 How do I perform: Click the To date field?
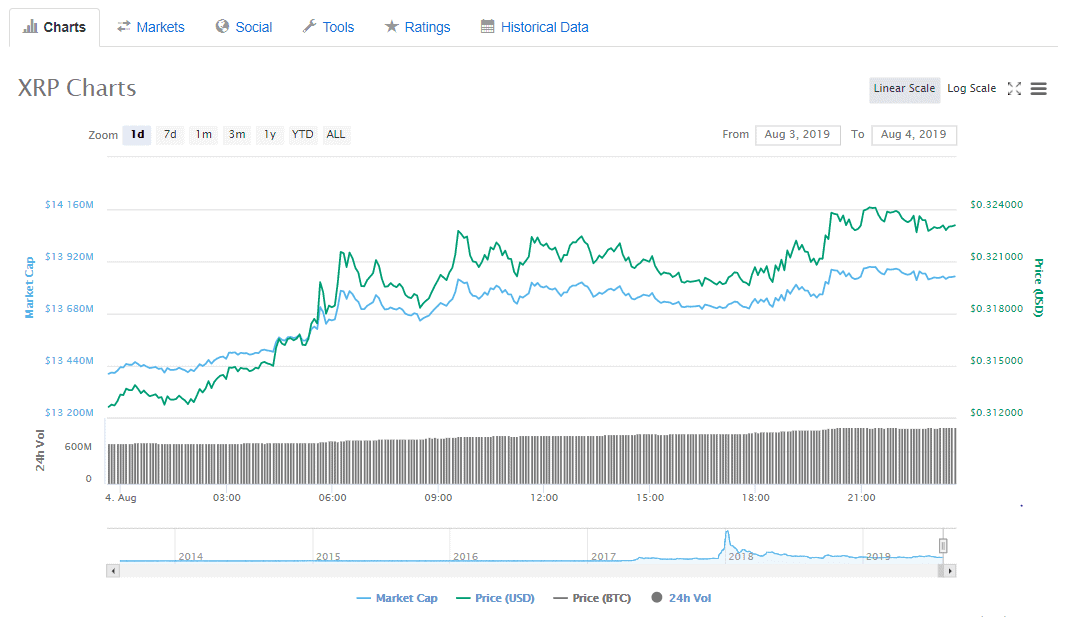point(913,135)
